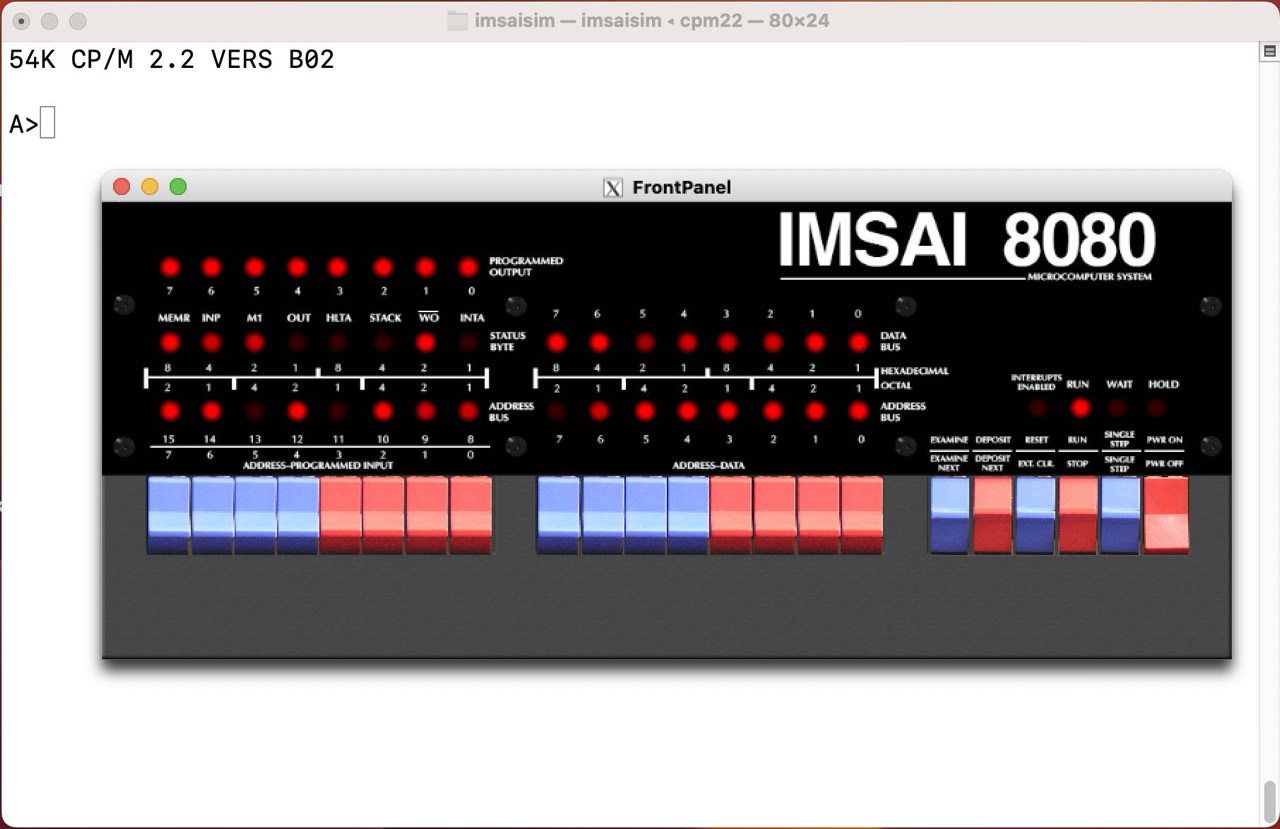Toggle blue ADDRESS-DATA switch 4
The image size is (1280, 829).
[686, 515]
